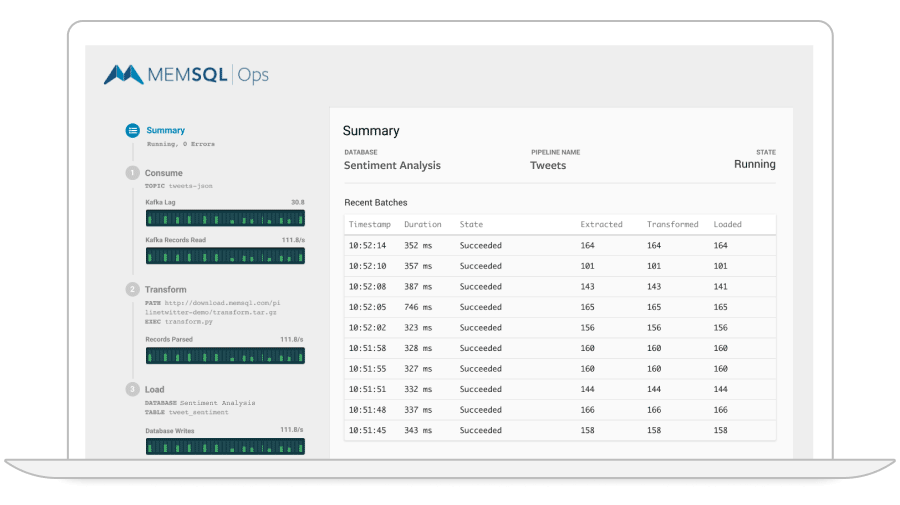Click 'Sentiment Analysis' database name in Summary
The height and width of the screenshot is (505, 900).
(392, 165)
